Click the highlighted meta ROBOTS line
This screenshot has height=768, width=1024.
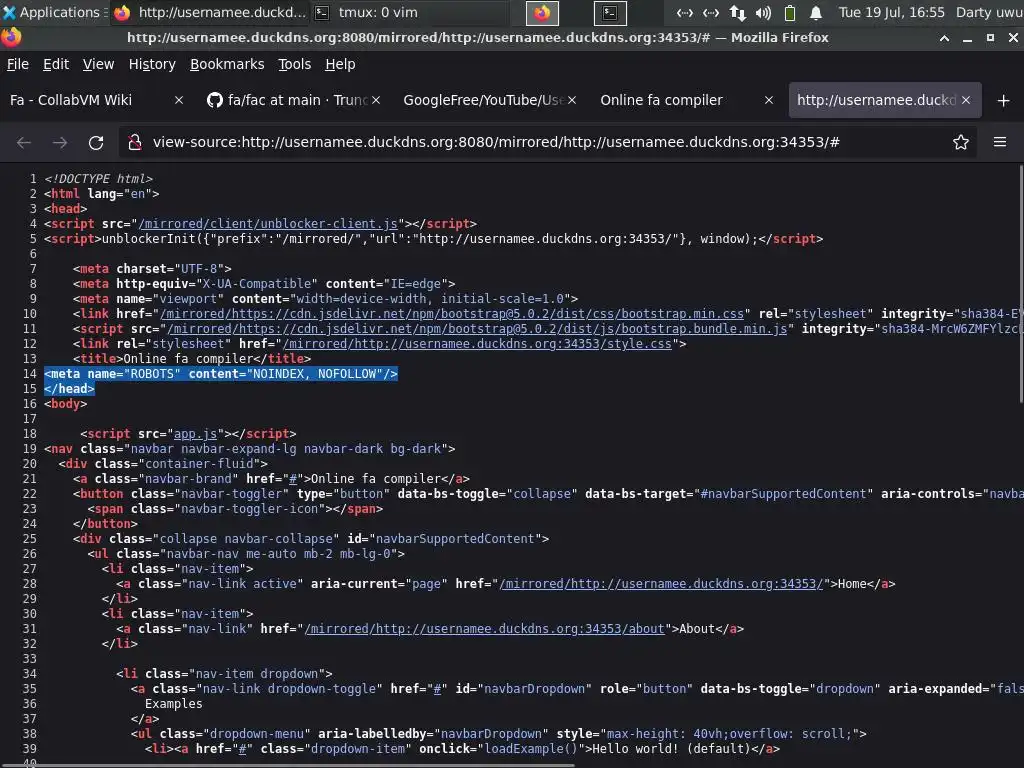221,374
